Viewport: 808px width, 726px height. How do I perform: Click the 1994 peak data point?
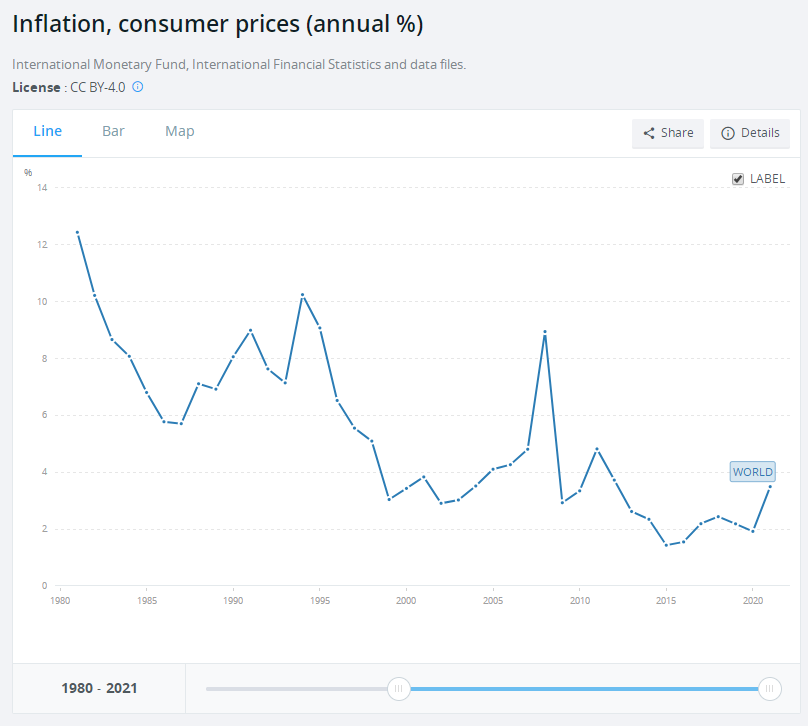tap(302, 295)
